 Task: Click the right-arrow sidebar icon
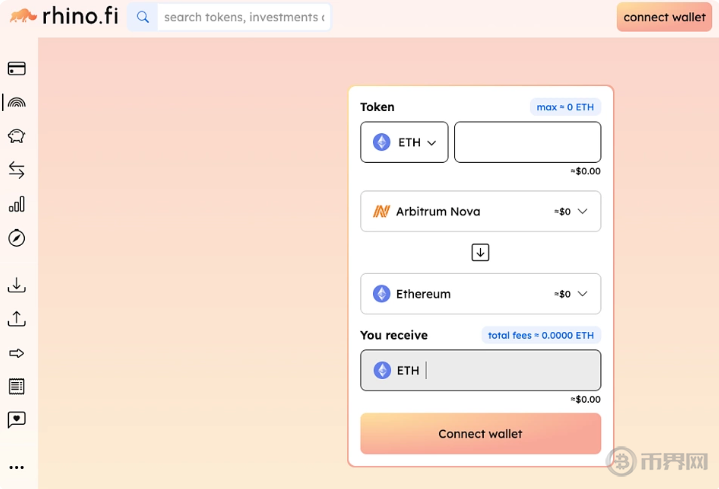[16, 353]
